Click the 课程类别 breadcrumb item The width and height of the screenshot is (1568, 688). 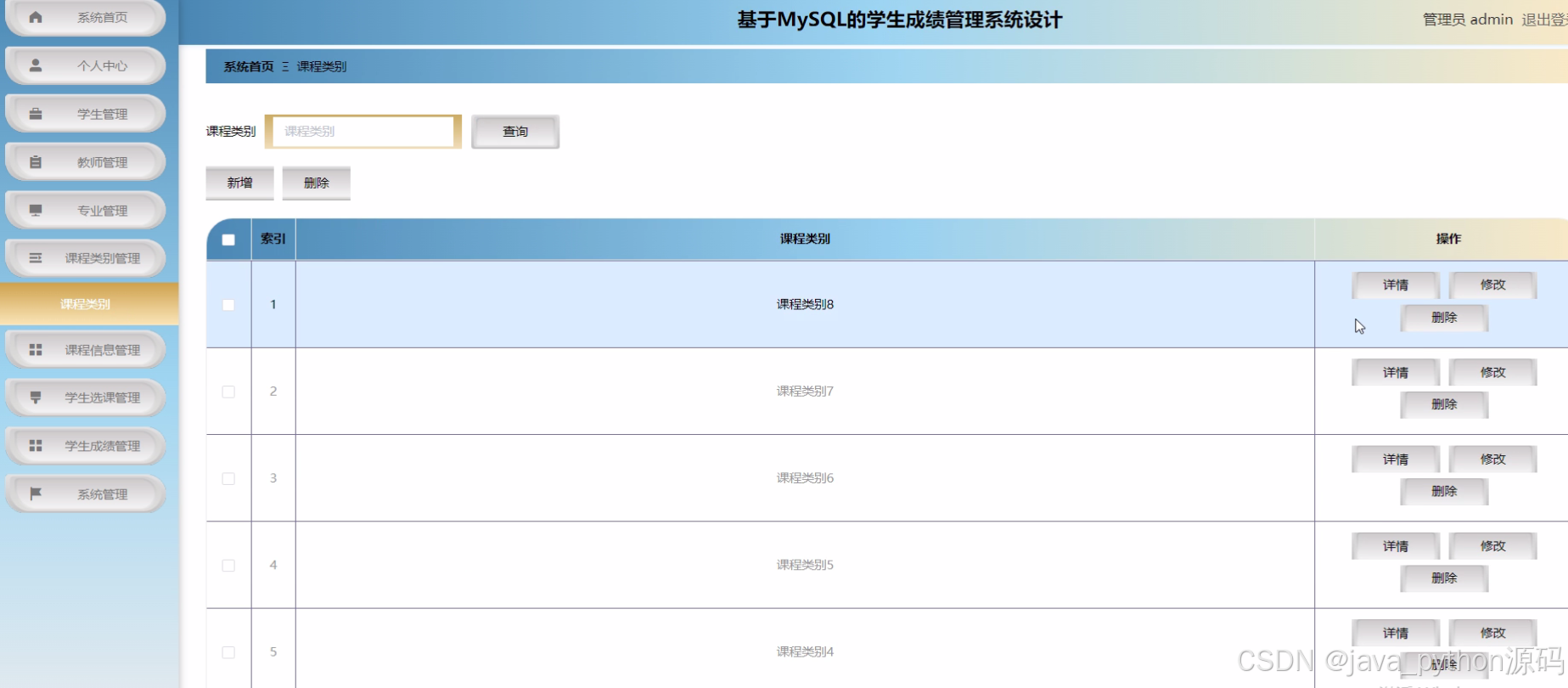322,66
